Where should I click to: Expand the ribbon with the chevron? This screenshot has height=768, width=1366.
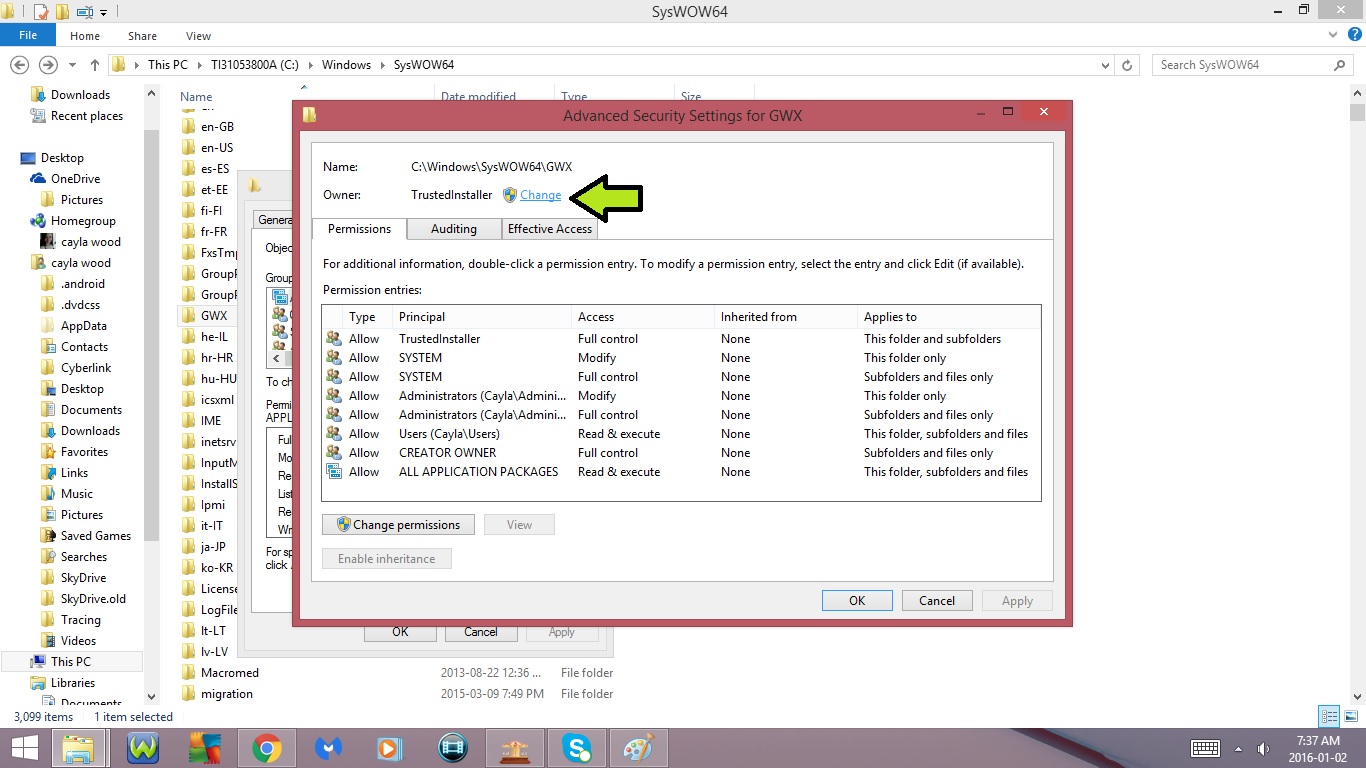tap(1334, 35)
